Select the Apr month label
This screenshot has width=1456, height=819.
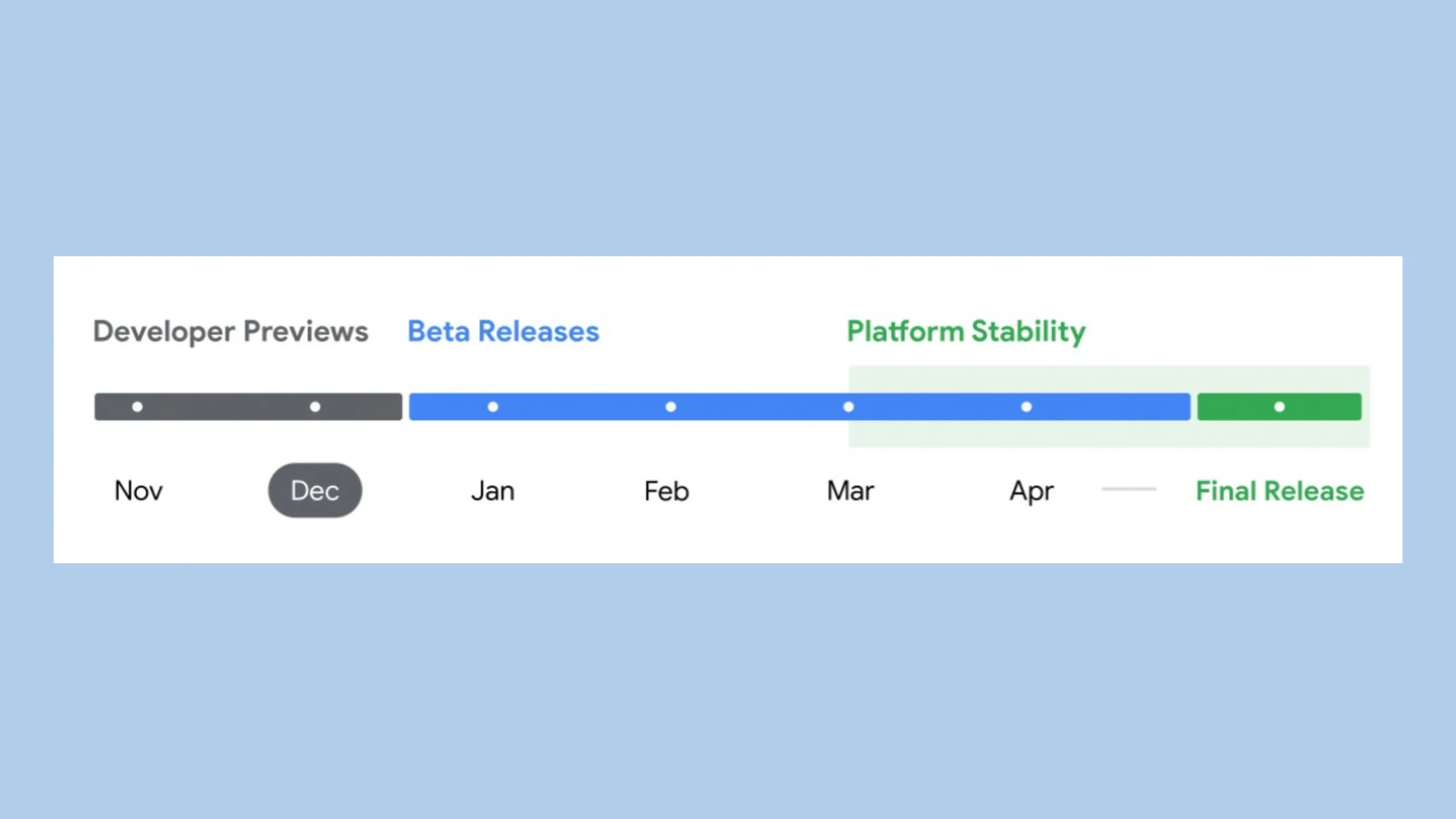click(x=1031, y=490)
